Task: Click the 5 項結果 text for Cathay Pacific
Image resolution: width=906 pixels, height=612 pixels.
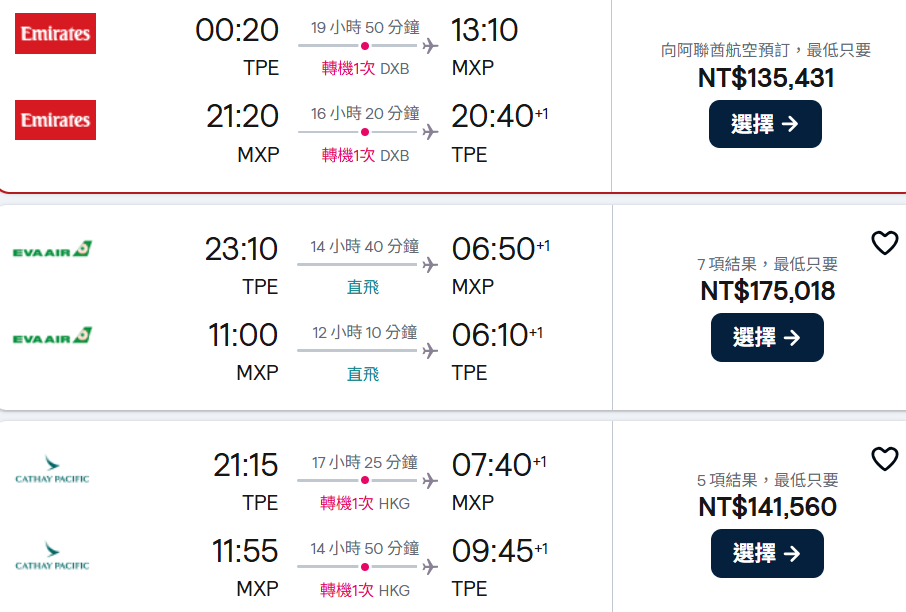Action: [767, 481]
